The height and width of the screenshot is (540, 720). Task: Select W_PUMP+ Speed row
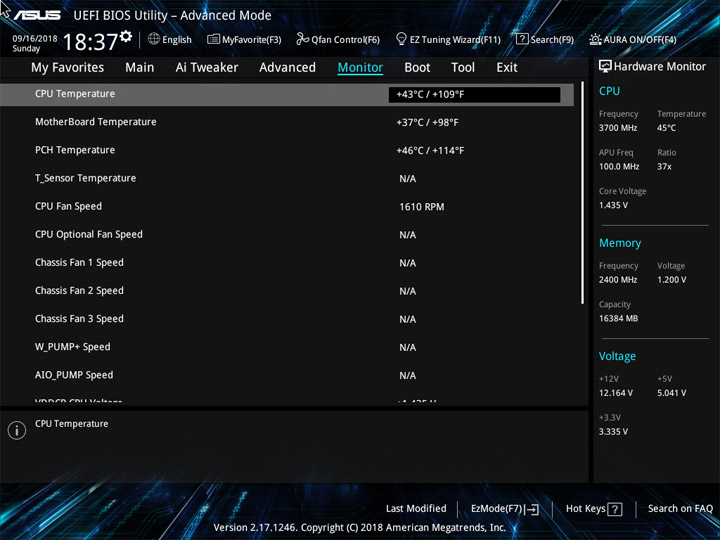point(287,347)
